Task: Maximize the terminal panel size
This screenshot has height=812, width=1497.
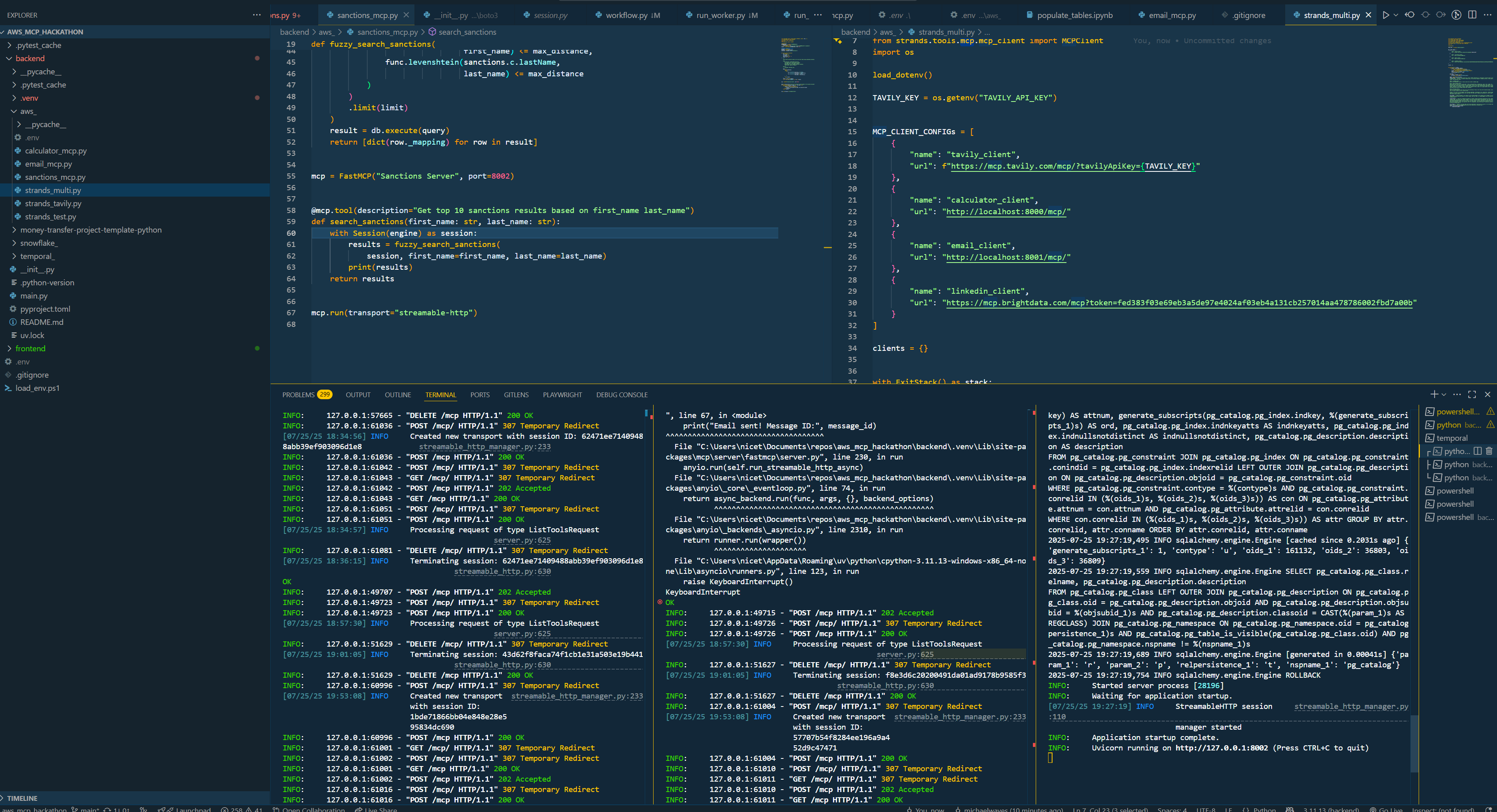Action: (x=1472, y=394)
